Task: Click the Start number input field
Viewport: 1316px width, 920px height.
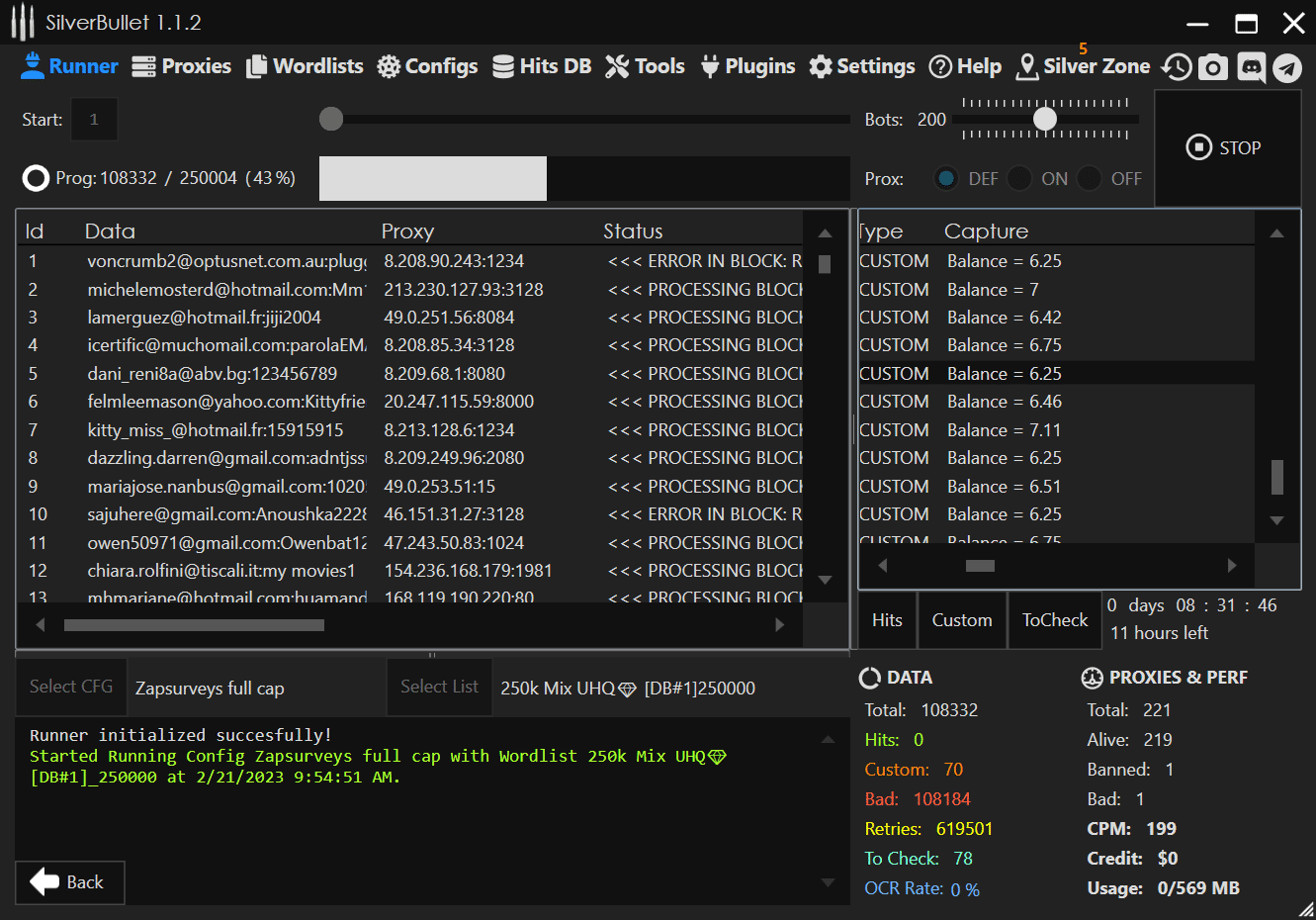Action: (94, 120)
